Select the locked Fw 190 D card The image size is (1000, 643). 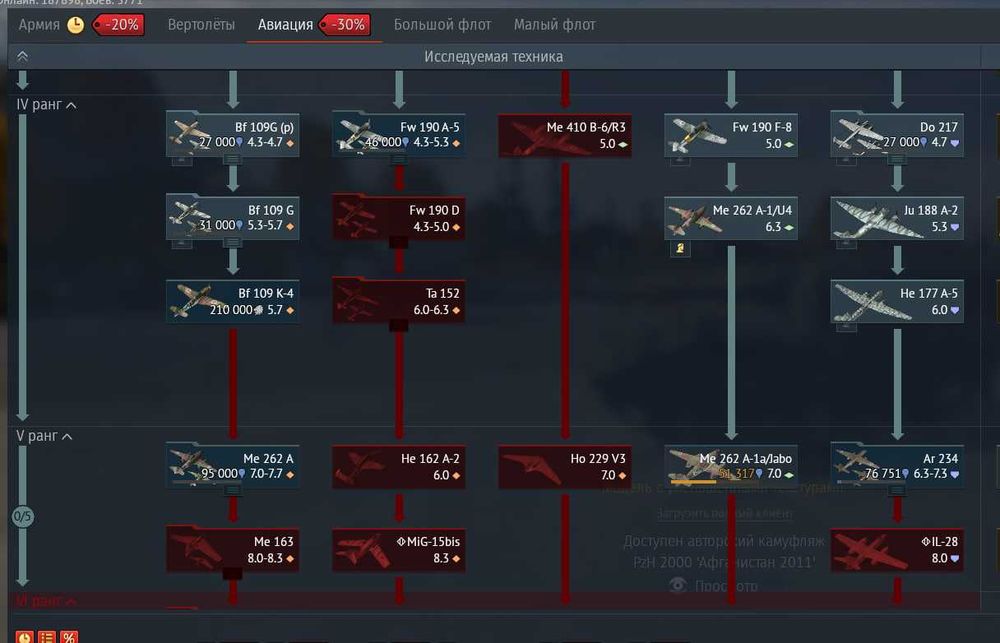click(399, 218)
